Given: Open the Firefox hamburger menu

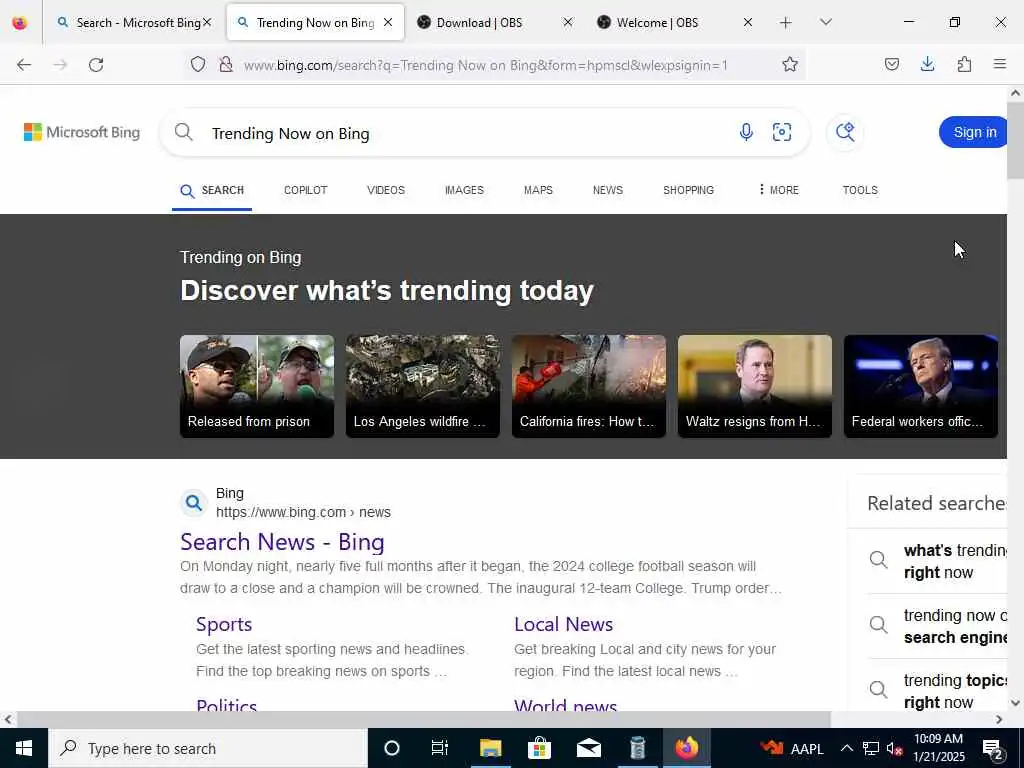Looking at the screenshot, I should [x=1000, y=65].
